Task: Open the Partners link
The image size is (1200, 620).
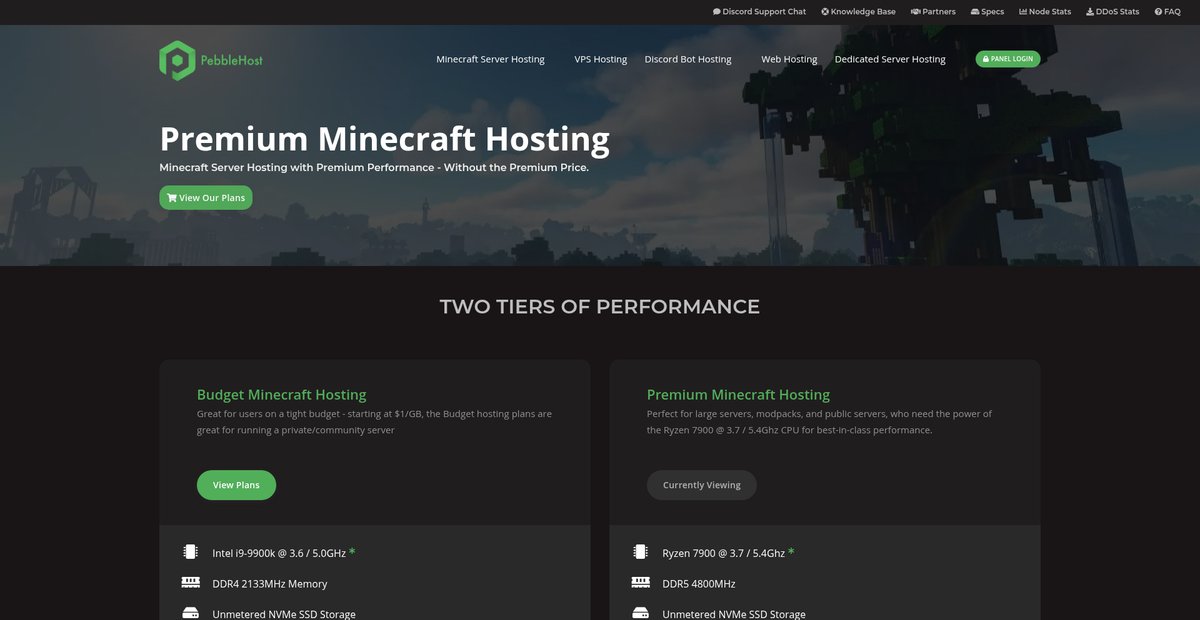Action: coord(933,12)
